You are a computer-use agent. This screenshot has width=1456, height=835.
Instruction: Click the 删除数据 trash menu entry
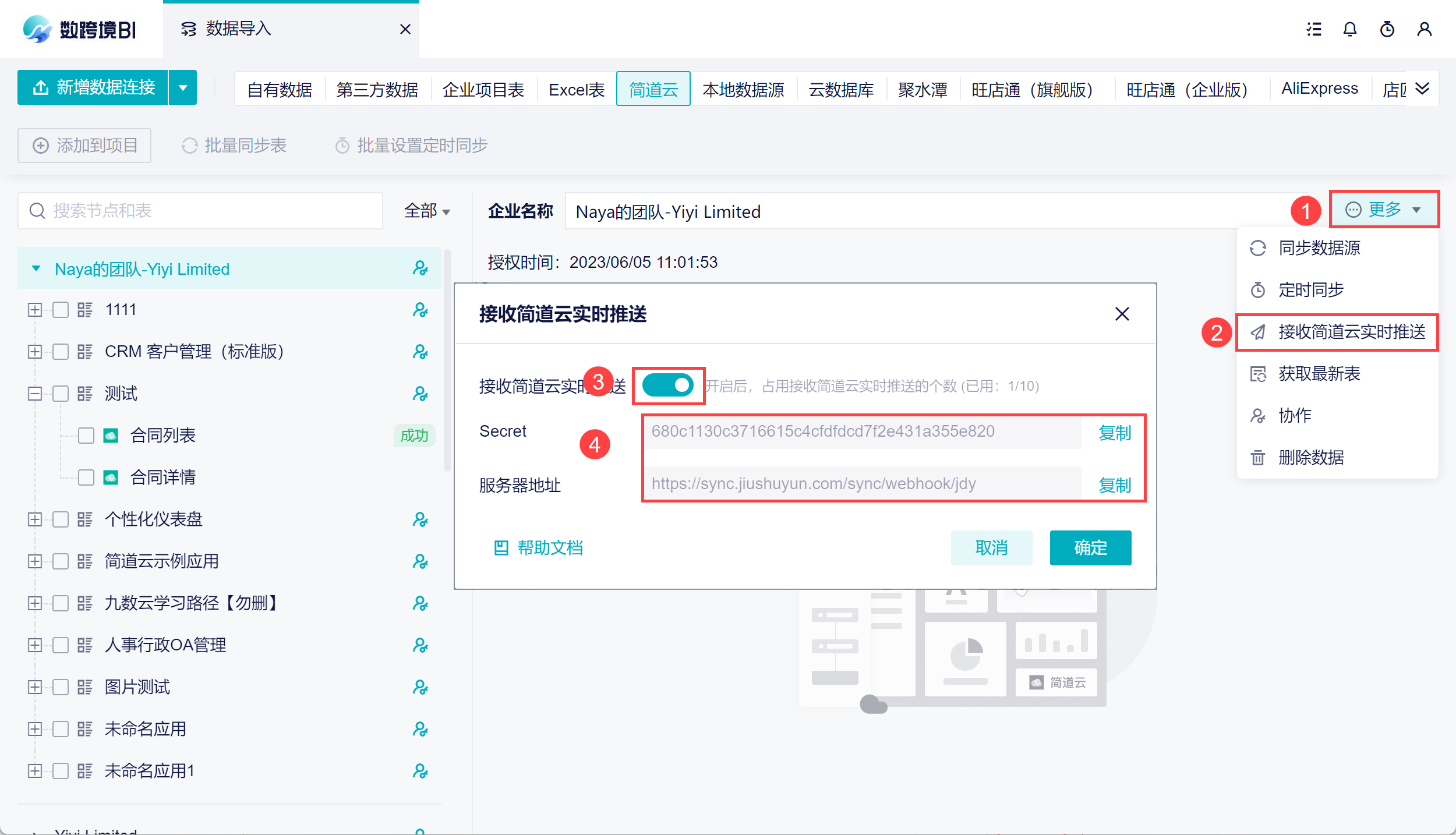click(1310, 458)
